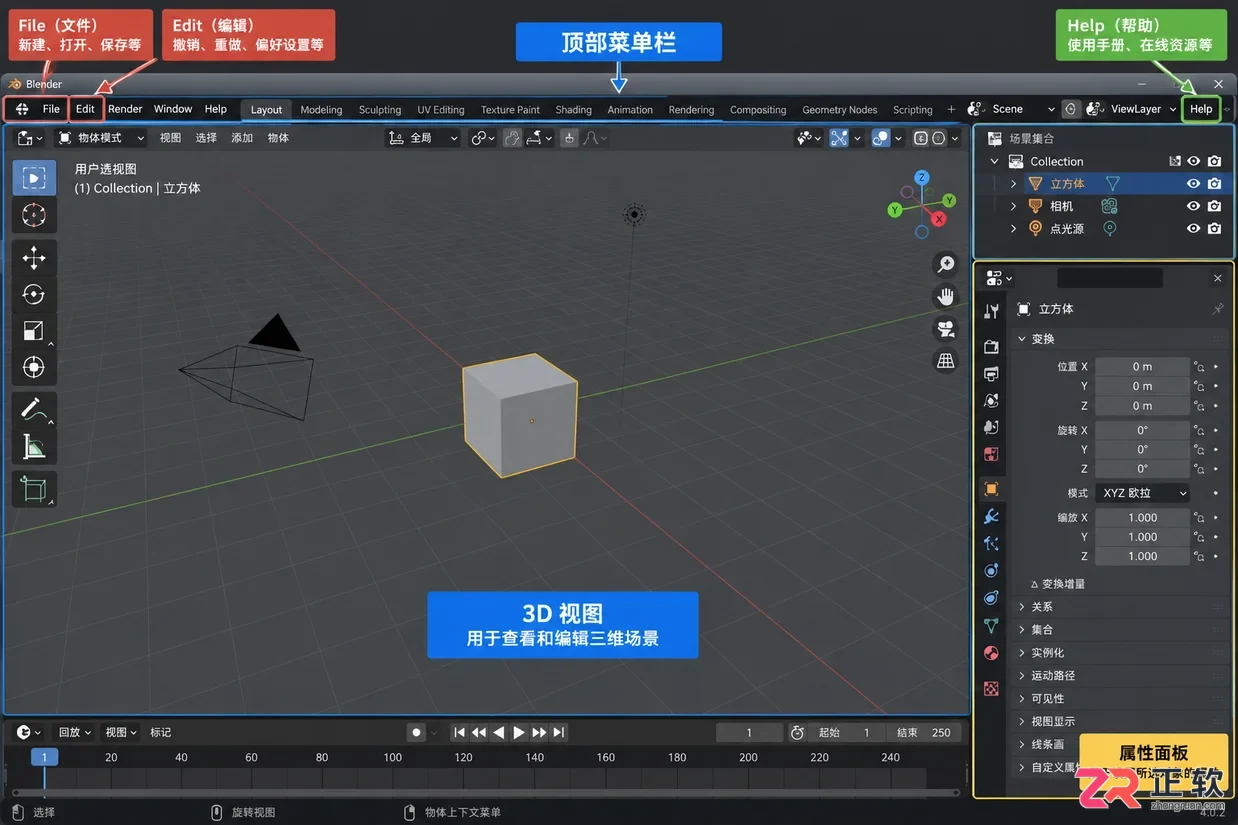The width and height of the screenshot is (1238, 825).
Task: Open the Tool properties tab
Action: [991, 312]
